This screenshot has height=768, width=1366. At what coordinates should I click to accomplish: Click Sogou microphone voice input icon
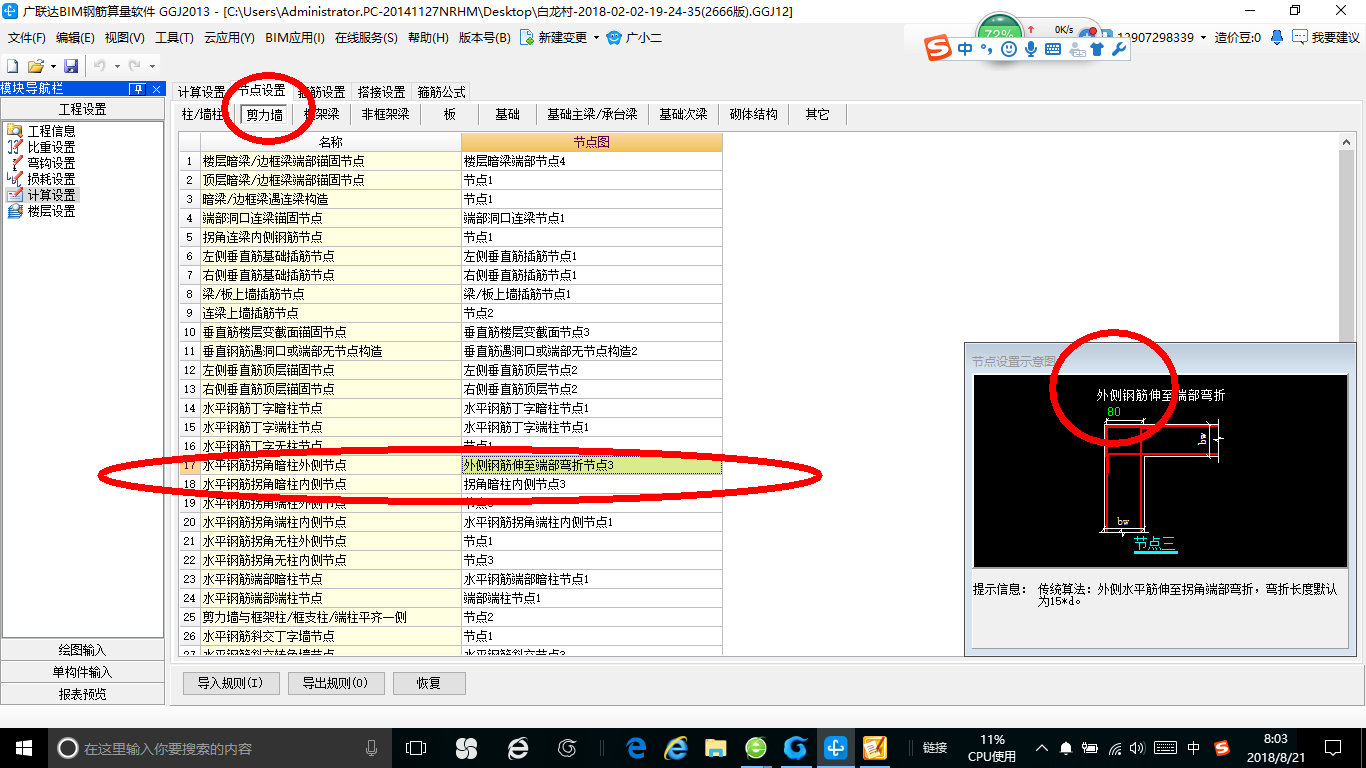click(1031, 48)
